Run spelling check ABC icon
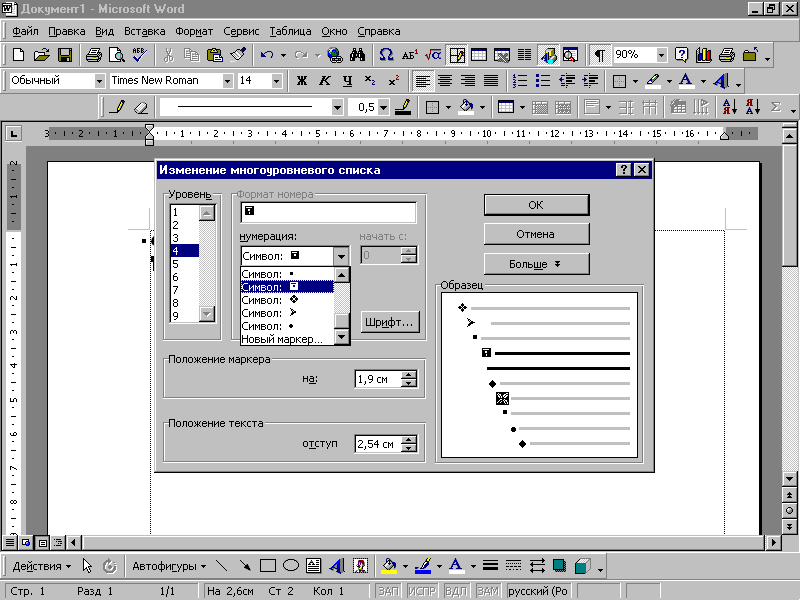 [139, 55]
